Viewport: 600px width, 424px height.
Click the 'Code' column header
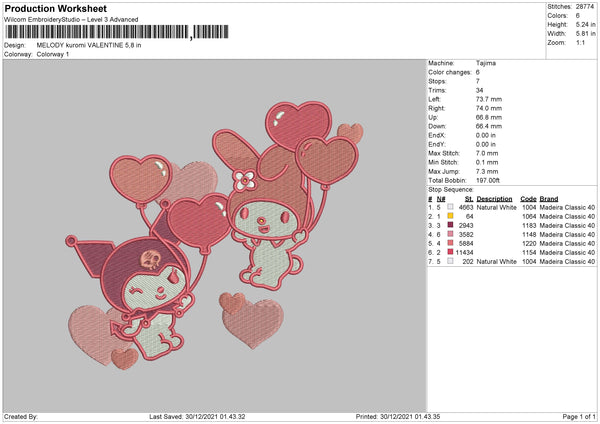(x=528, y=199)
